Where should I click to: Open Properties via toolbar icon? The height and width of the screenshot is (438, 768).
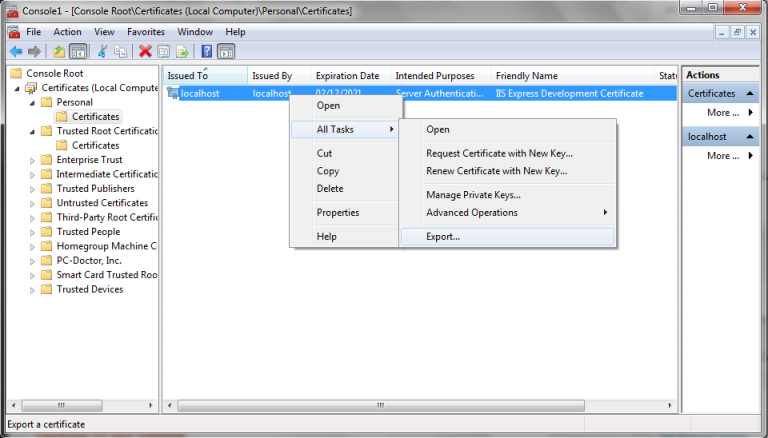coord(164,51)
